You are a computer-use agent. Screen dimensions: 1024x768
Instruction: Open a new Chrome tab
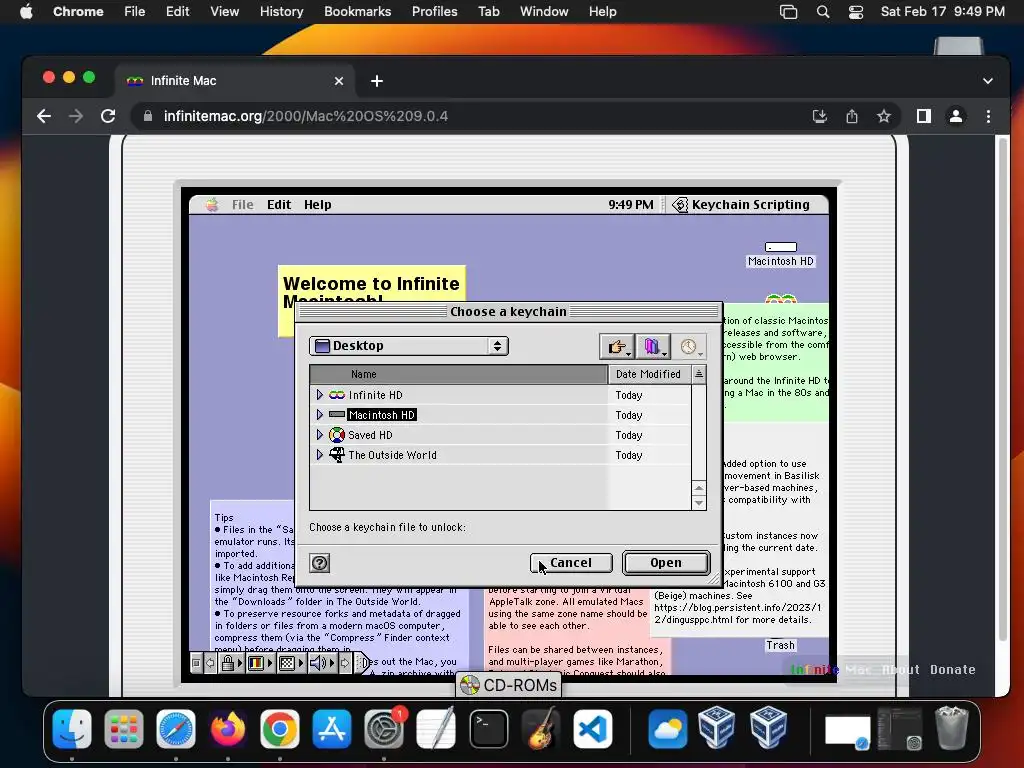click(x=377, y=81)
